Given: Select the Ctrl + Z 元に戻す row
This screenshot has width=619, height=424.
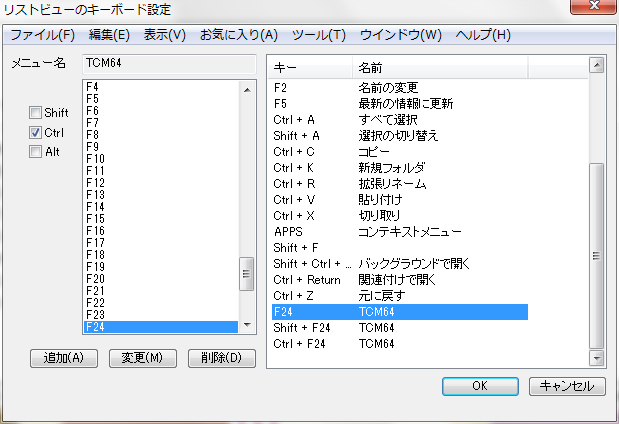Looking at the screenshot, I should click(400, 296).
